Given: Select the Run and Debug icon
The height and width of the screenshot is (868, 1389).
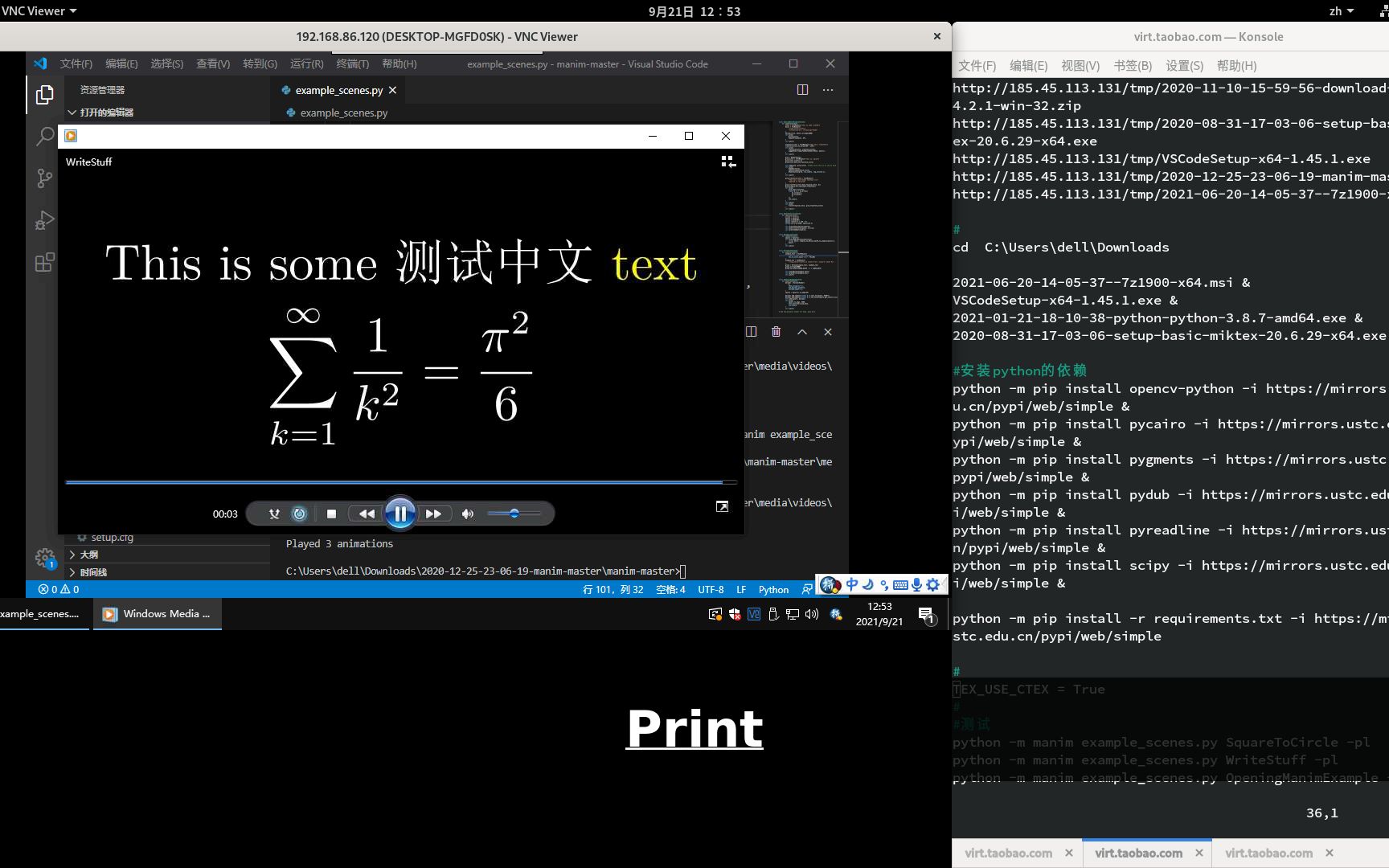Looking at the screenshot, I should tap(44, 219).
